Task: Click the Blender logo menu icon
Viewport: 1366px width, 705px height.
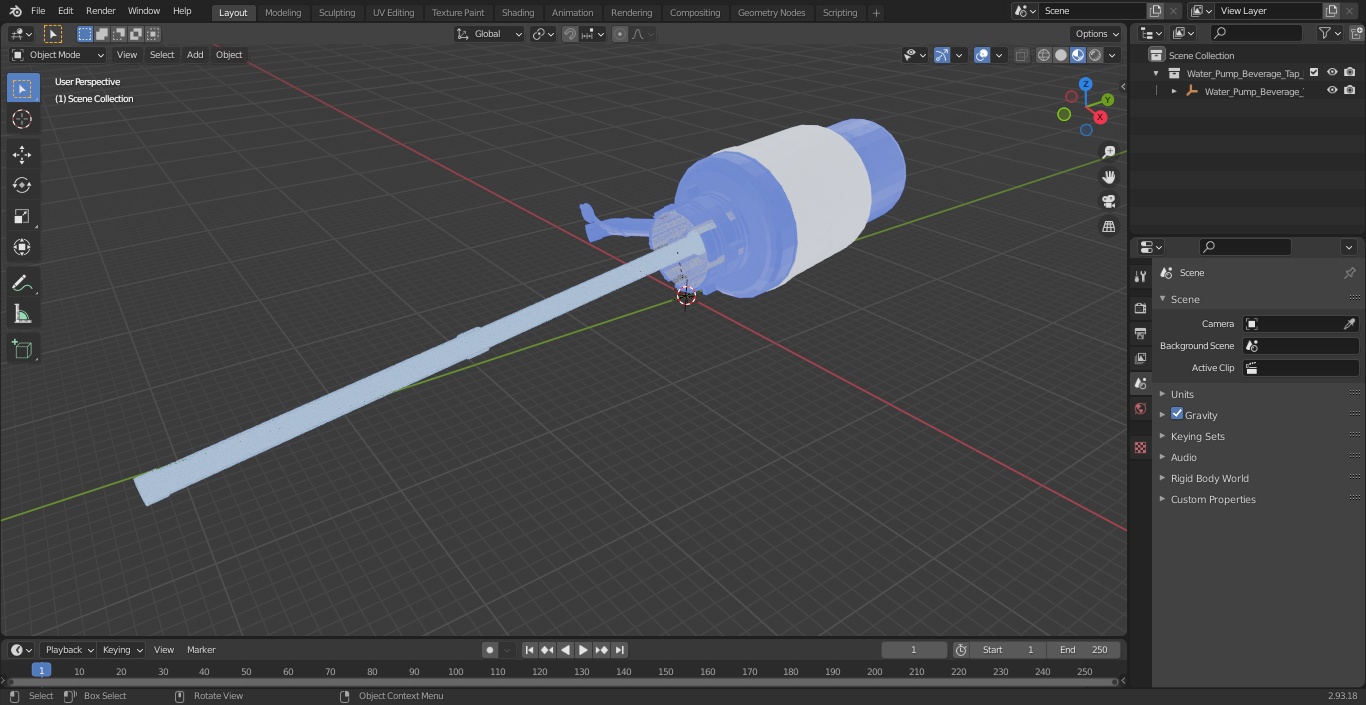Action: [15, 11]
